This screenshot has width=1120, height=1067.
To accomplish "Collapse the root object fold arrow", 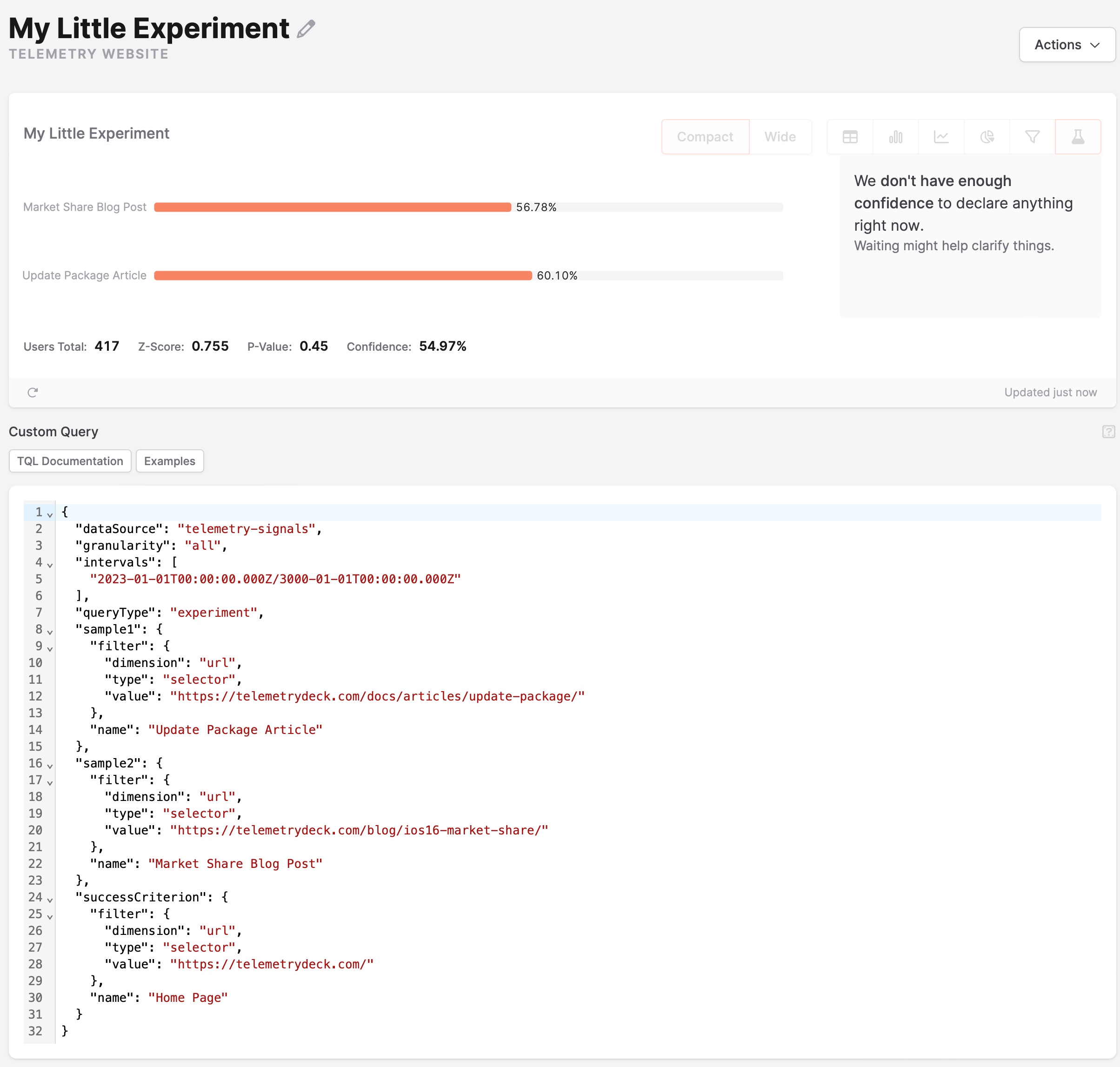I will tap(50, 514).
